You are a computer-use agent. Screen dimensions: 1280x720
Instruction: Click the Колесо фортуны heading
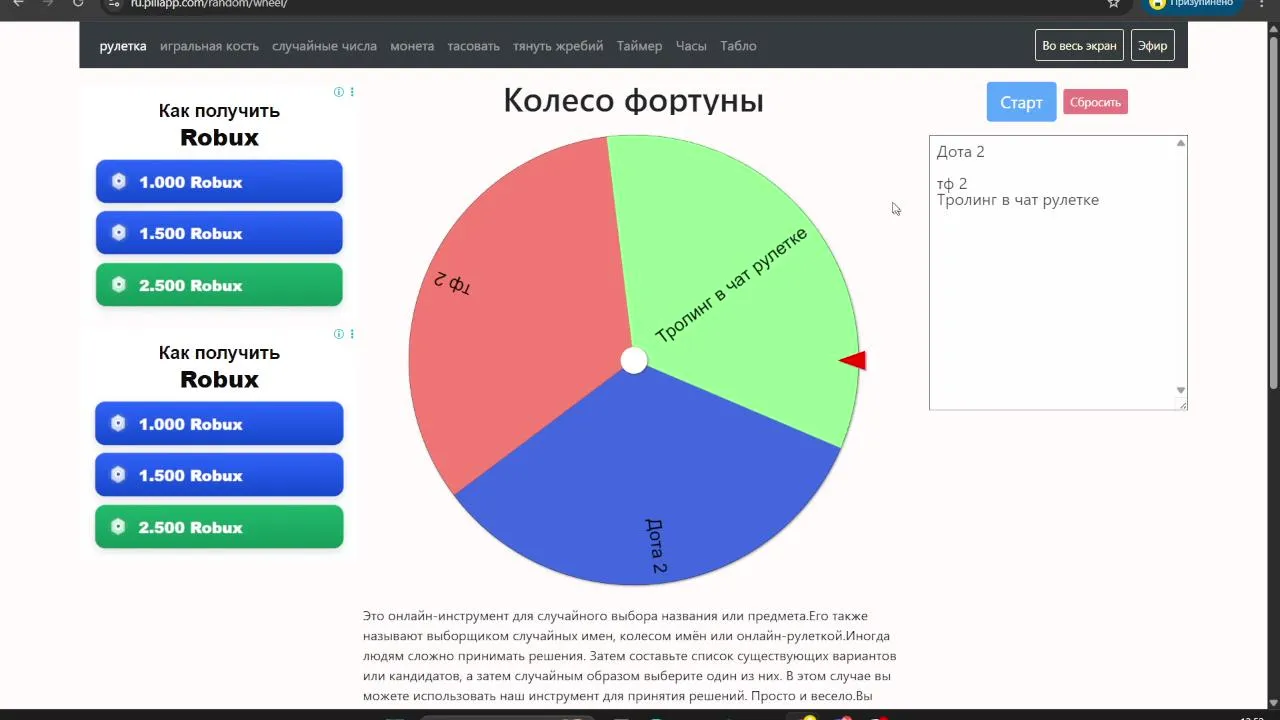tap(633, 100)
